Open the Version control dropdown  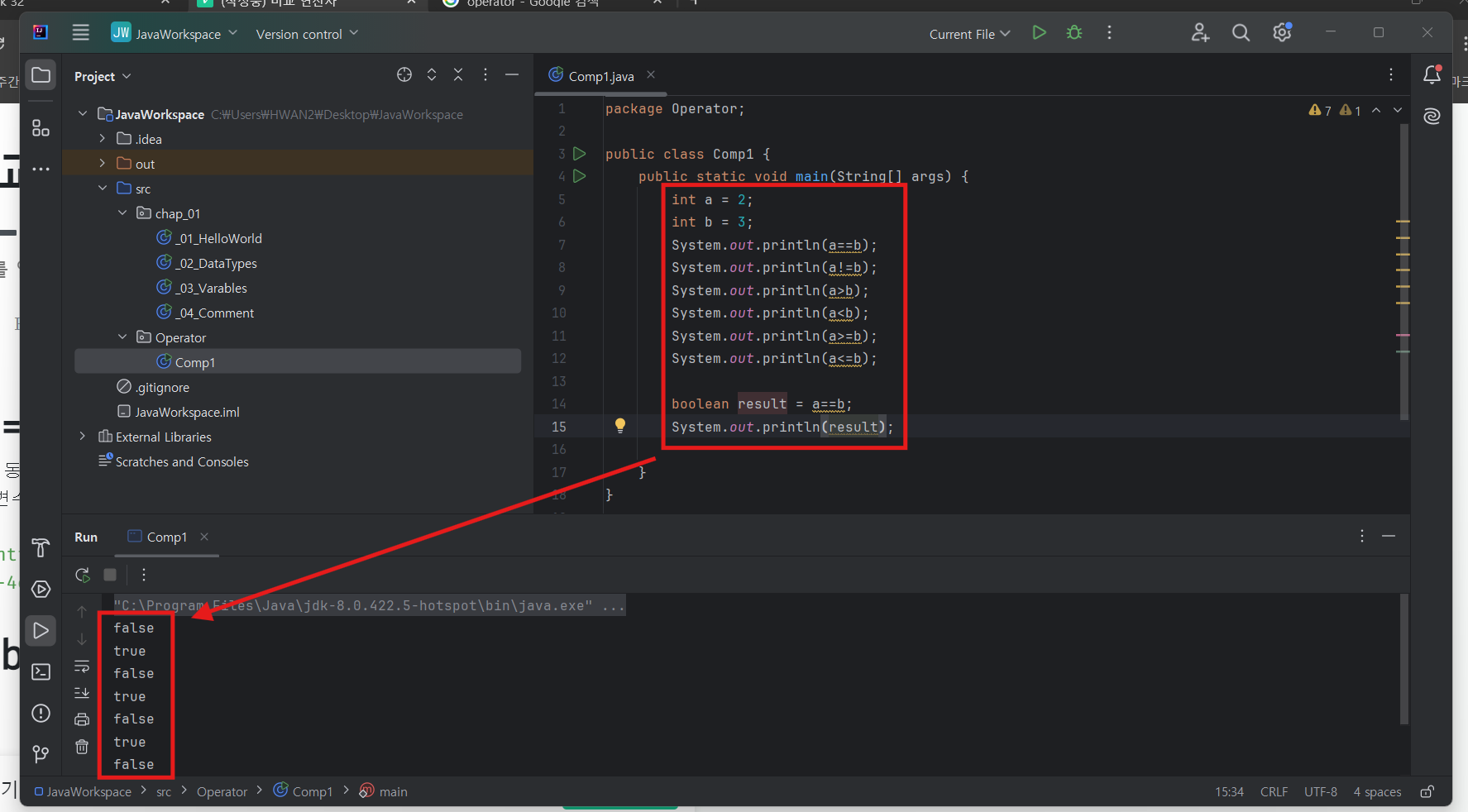click(x=307, y=34)
